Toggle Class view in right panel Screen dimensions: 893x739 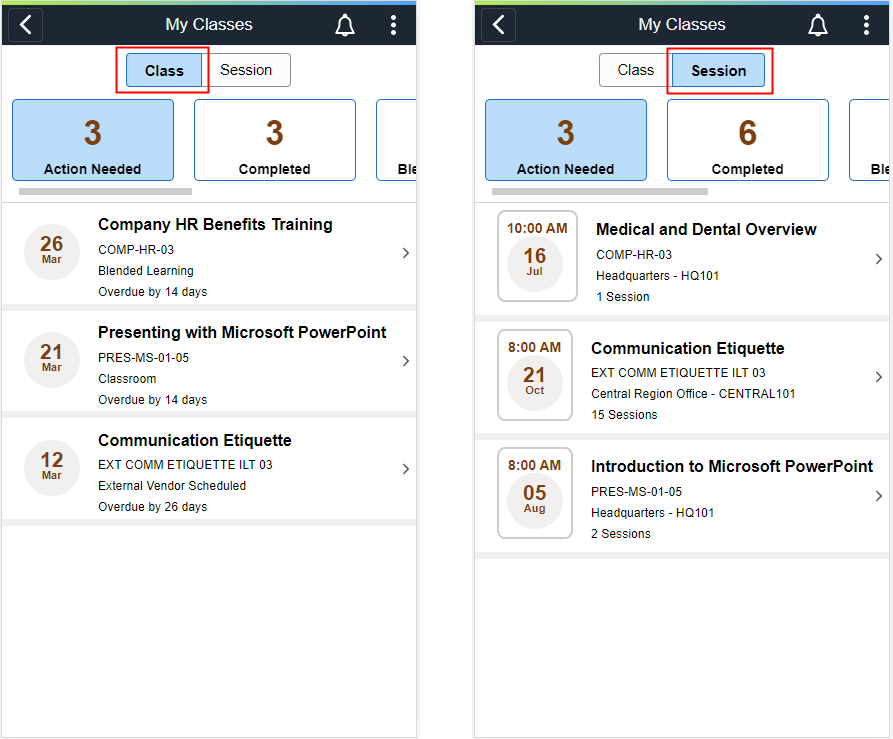pyautogui.click(x=636, y=70)
